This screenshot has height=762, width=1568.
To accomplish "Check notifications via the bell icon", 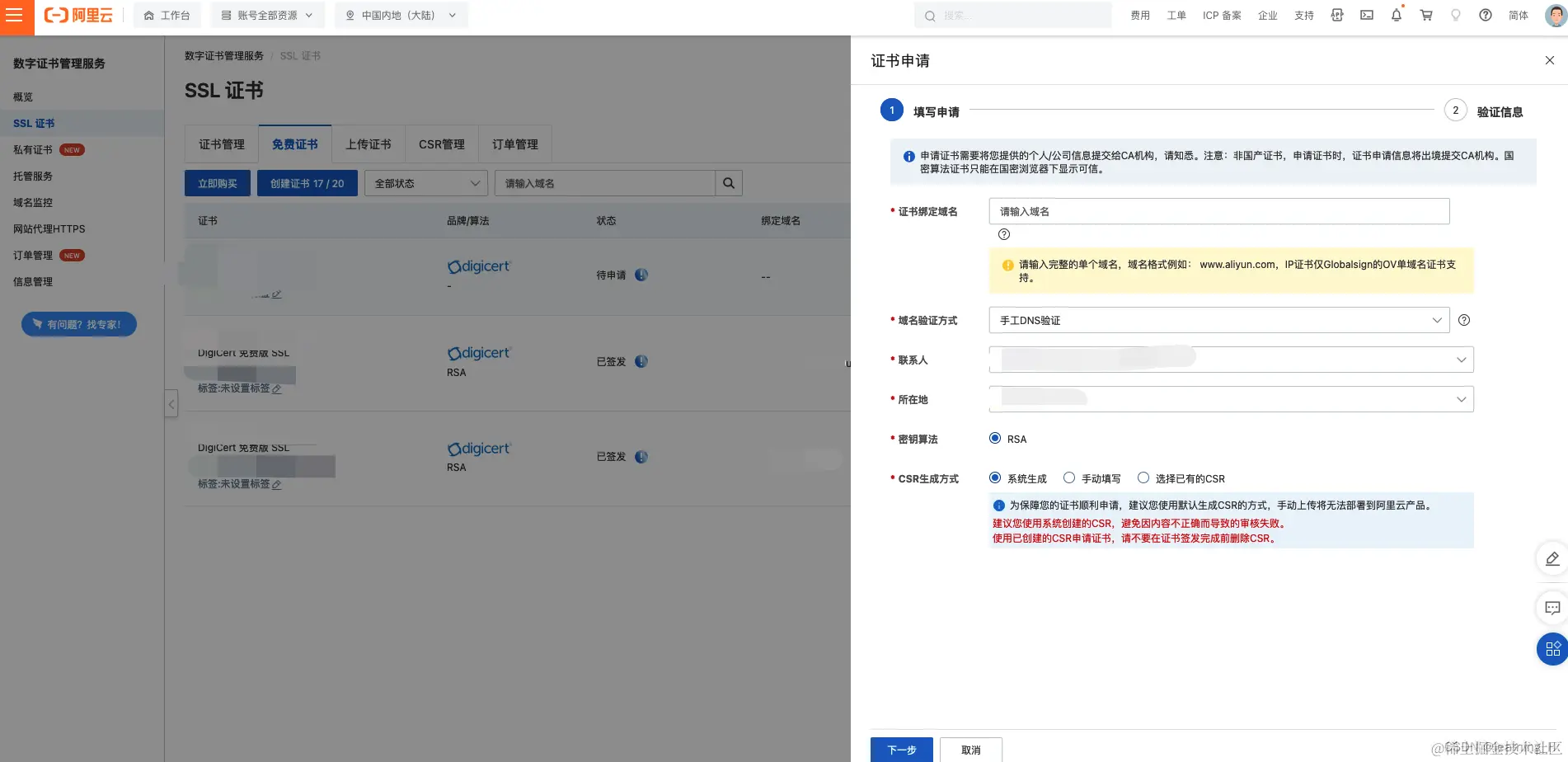I will pos(1396,15).
